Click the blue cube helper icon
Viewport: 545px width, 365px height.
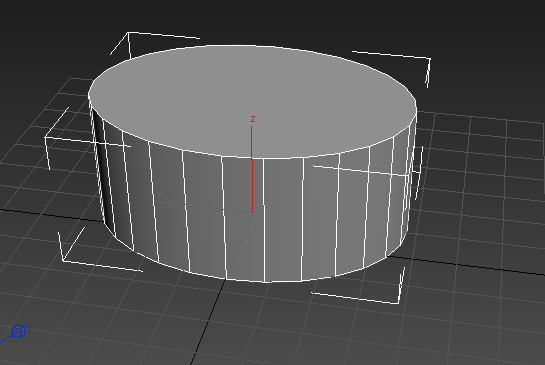(x=18, y=332)
